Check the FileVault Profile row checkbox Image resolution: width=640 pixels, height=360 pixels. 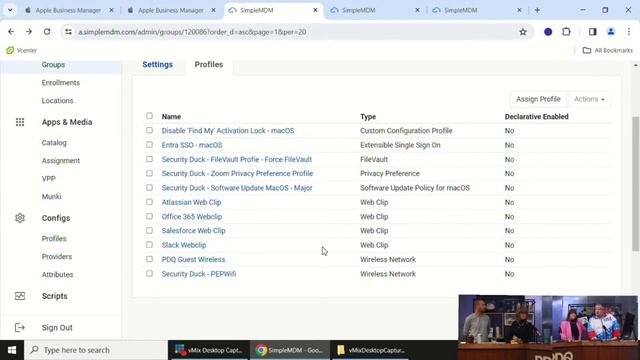point(149,159)
